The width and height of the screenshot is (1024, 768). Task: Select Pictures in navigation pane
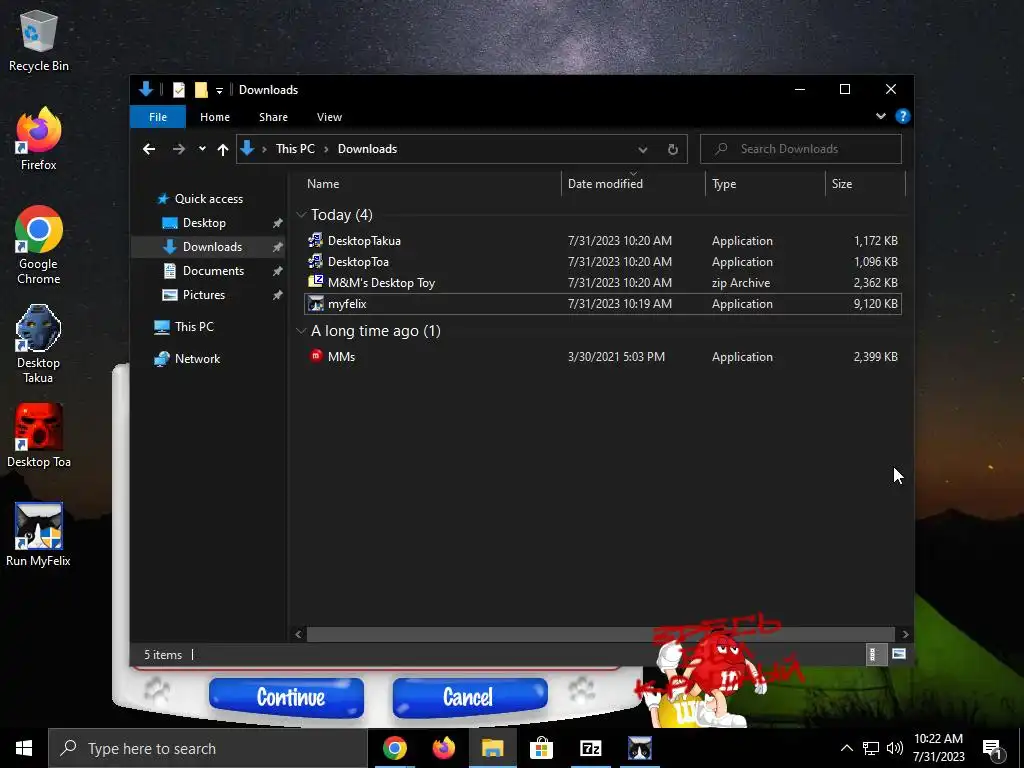click(x=204, y=295)
